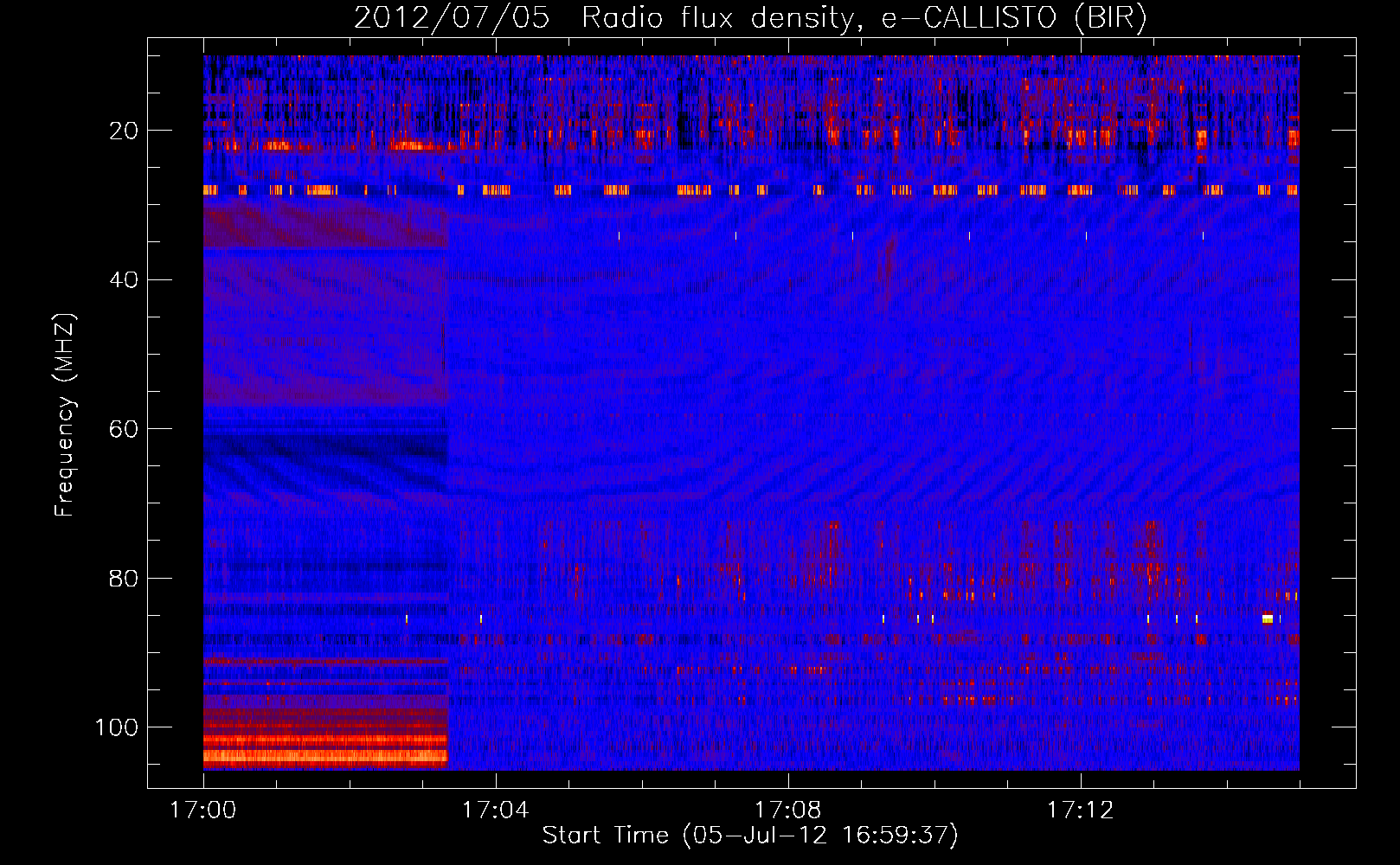Click the "80" frequency tick label

click(124, 579)
